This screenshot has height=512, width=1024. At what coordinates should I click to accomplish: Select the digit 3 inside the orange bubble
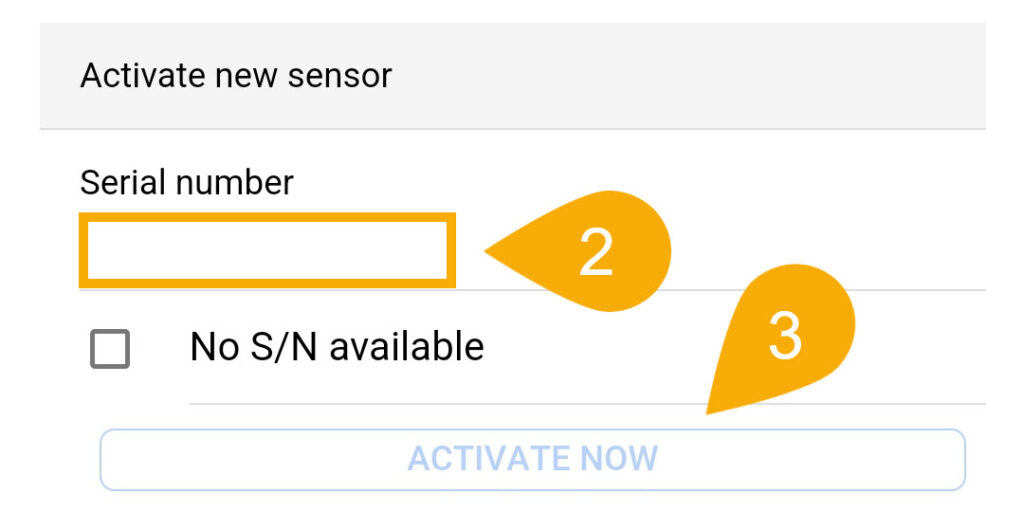click(x=785, y=336)
